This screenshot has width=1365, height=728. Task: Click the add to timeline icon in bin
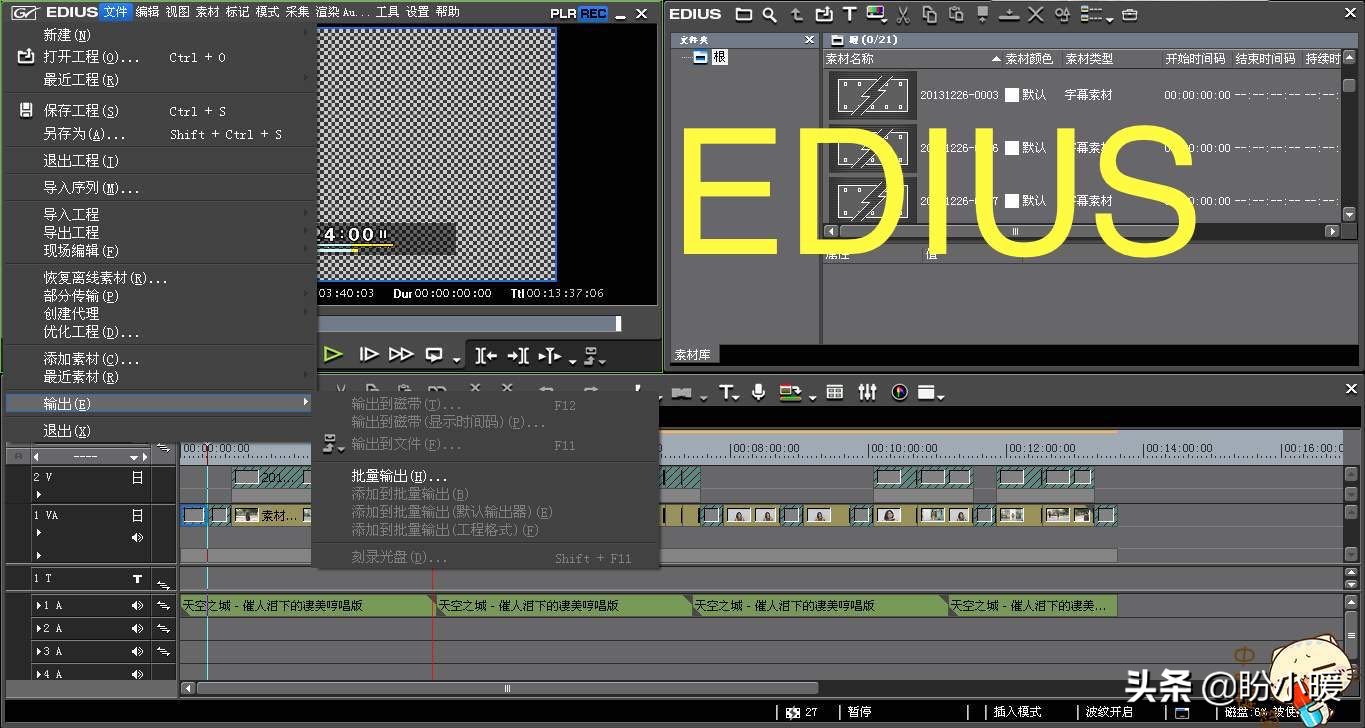(x=1009, y=14)
